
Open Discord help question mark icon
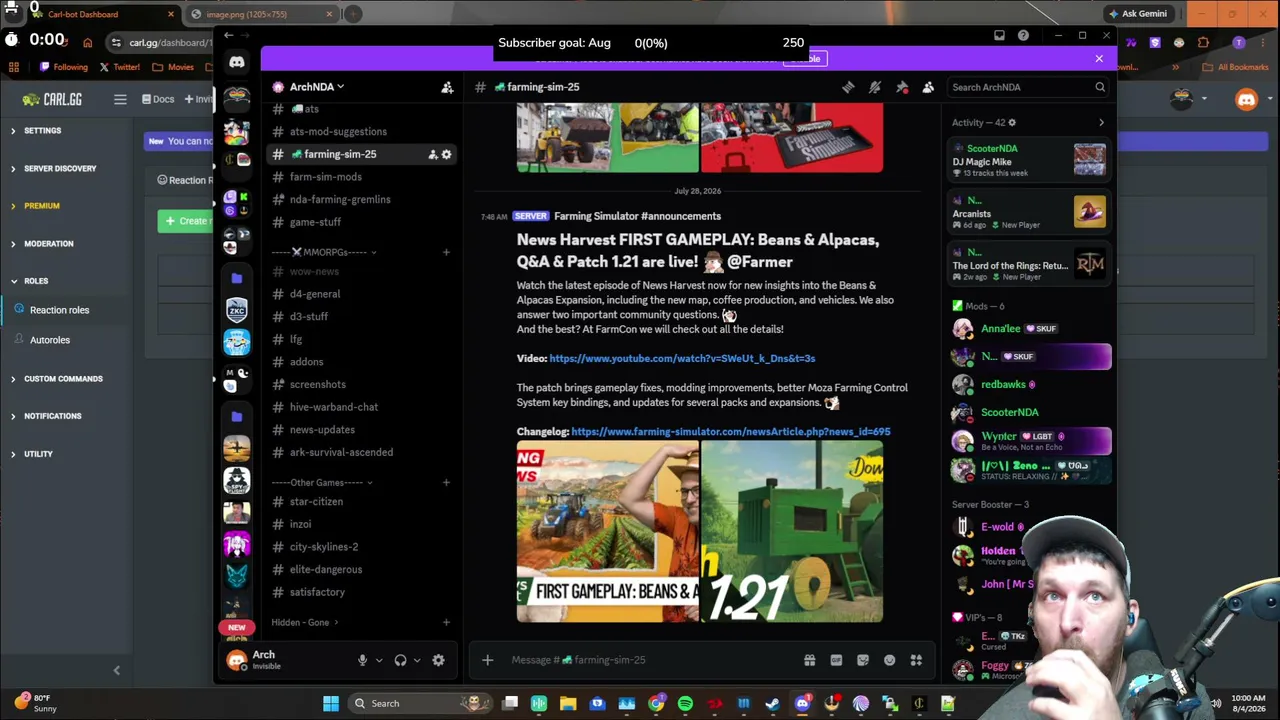[x=1023, y=36]
